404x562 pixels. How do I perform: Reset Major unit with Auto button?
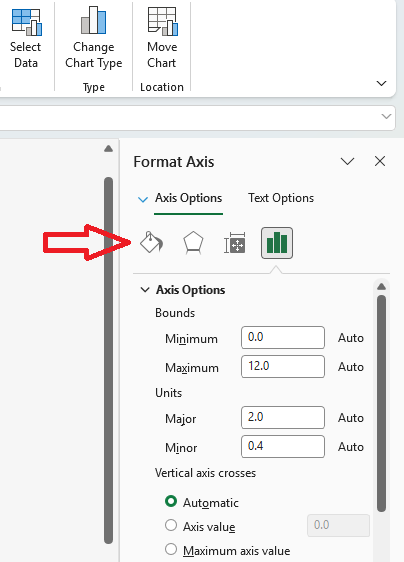click(351, 418)
